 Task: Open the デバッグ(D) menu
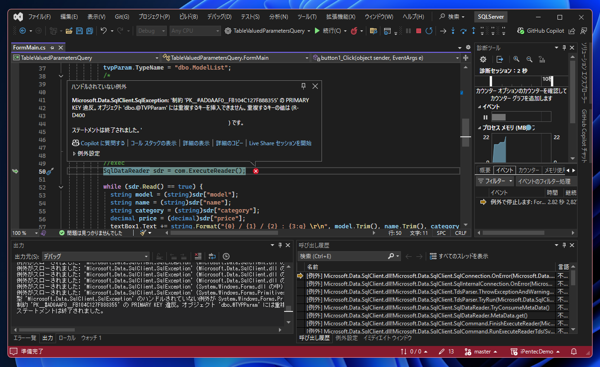pyautogui.click(x=219, y=17)
